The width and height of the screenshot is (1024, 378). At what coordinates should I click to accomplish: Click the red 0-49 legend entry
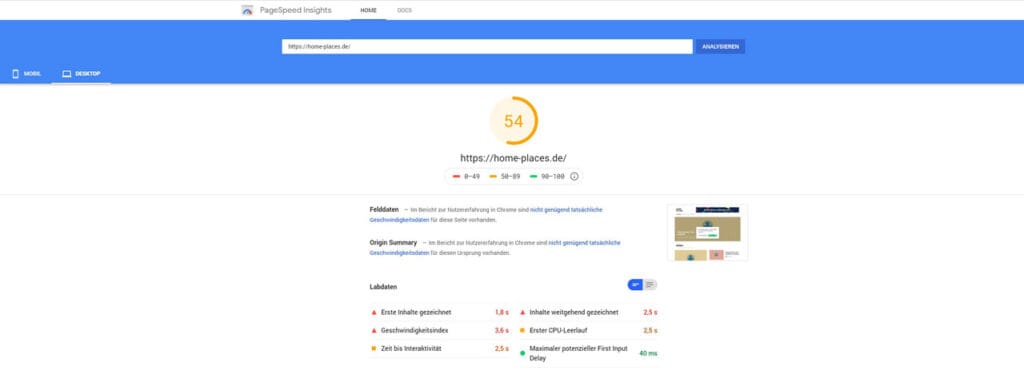click(x=466, y=176)
